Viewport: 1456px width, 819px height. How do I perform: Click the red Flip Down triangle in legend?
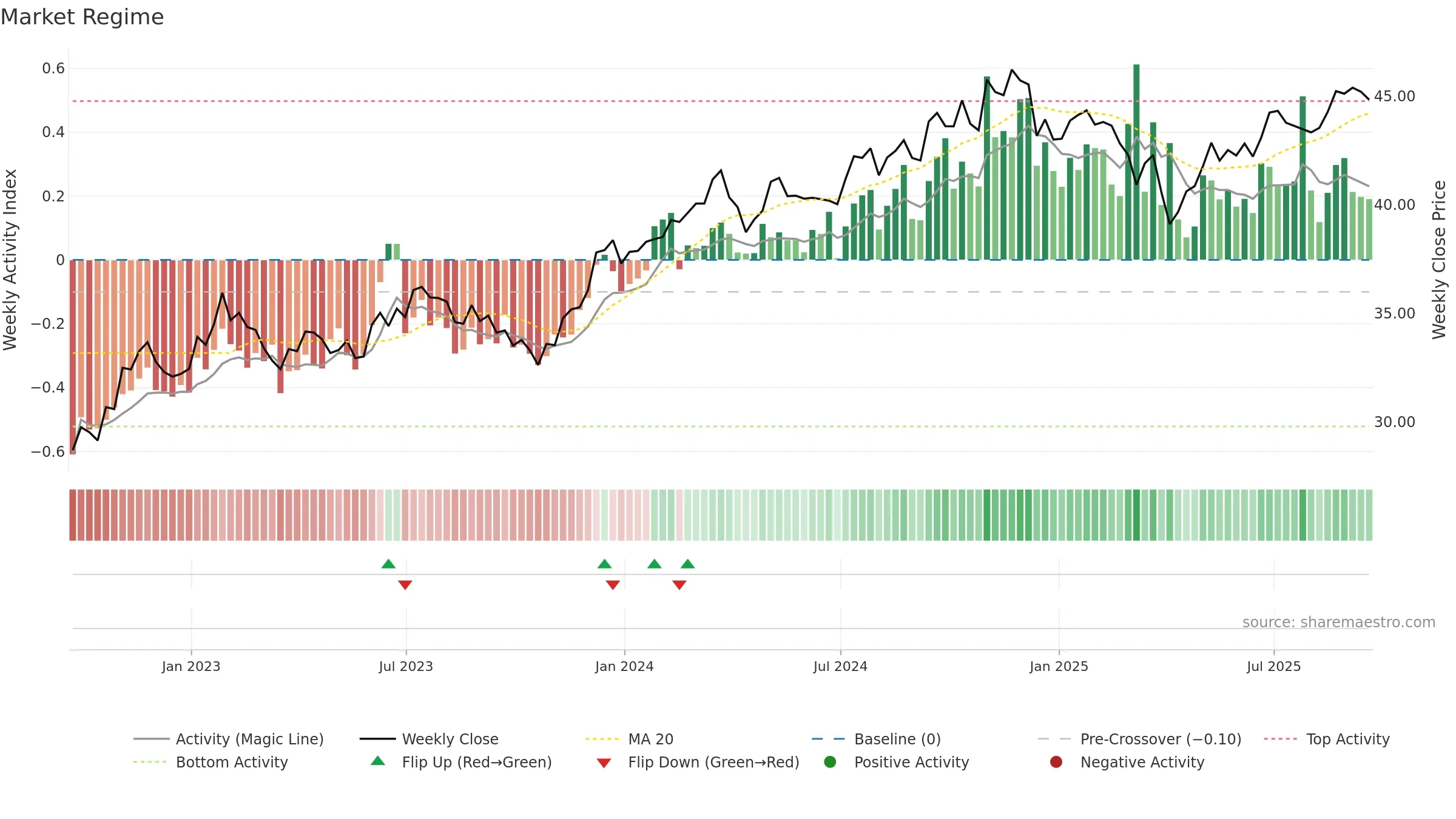point(604,763)
